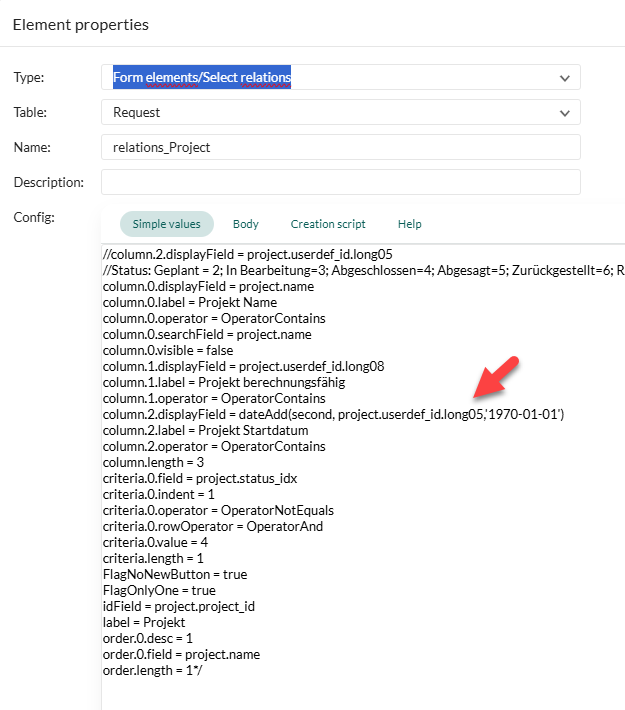Click the 'criteria.0.operator = OperatorNotEquals' line
625x710 pixels.
coord(218,510)
